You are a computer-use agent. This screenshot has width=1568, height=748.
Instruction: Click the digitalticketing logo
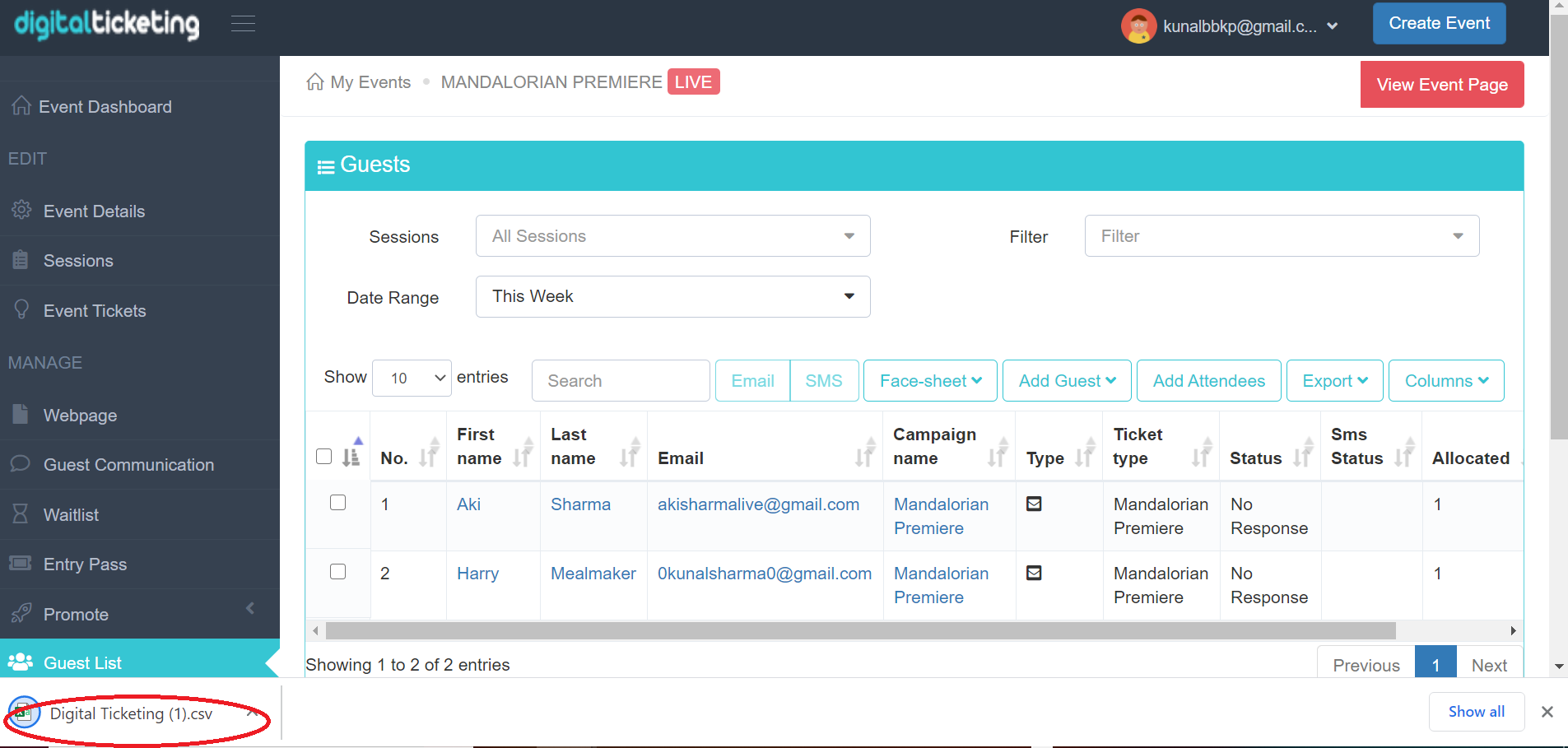[x=107, y=24]
